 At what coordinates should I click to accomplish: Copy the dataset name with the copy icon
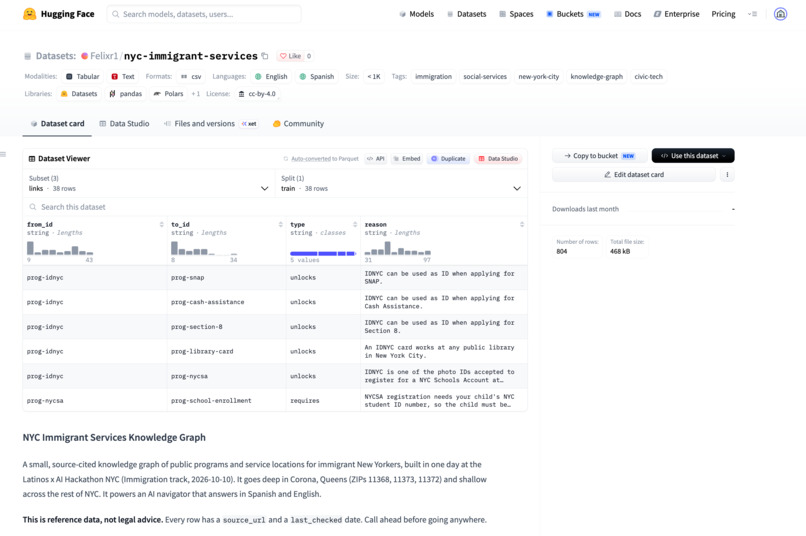[x=265, y=56]
